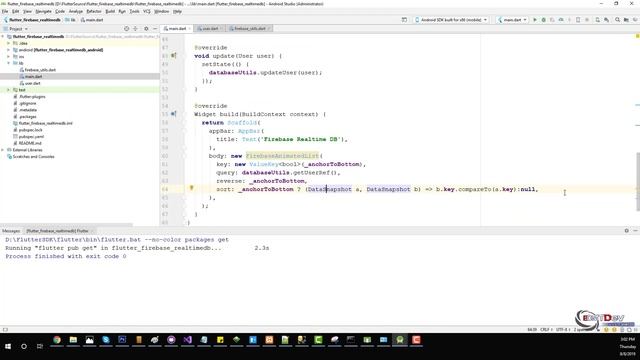Expand the .idea folder
The width and height of the screenshot is (640, 360).
[8, 43]
